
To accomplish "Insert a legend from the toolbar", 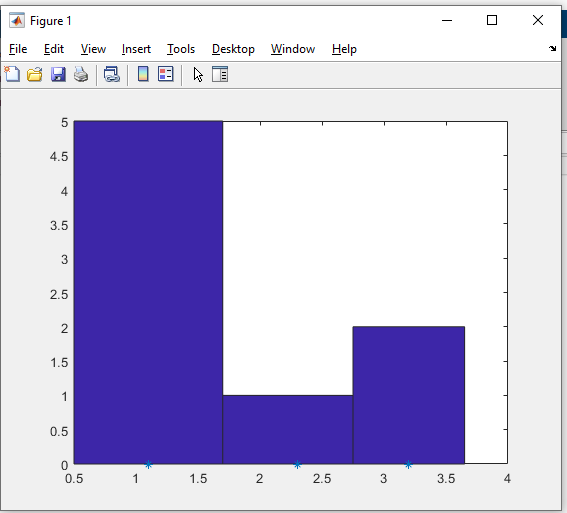I will pyautogui.click(x=166, y=74).
